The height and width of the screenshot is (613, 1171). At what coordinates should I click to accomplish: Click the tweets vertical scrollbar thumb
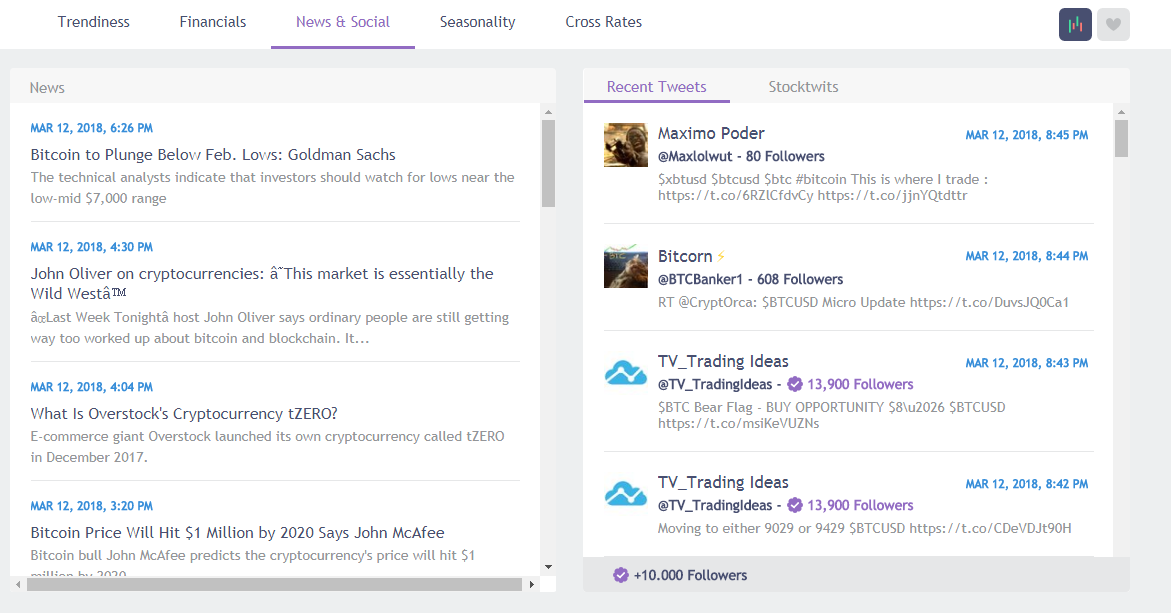click(1121, 139)
